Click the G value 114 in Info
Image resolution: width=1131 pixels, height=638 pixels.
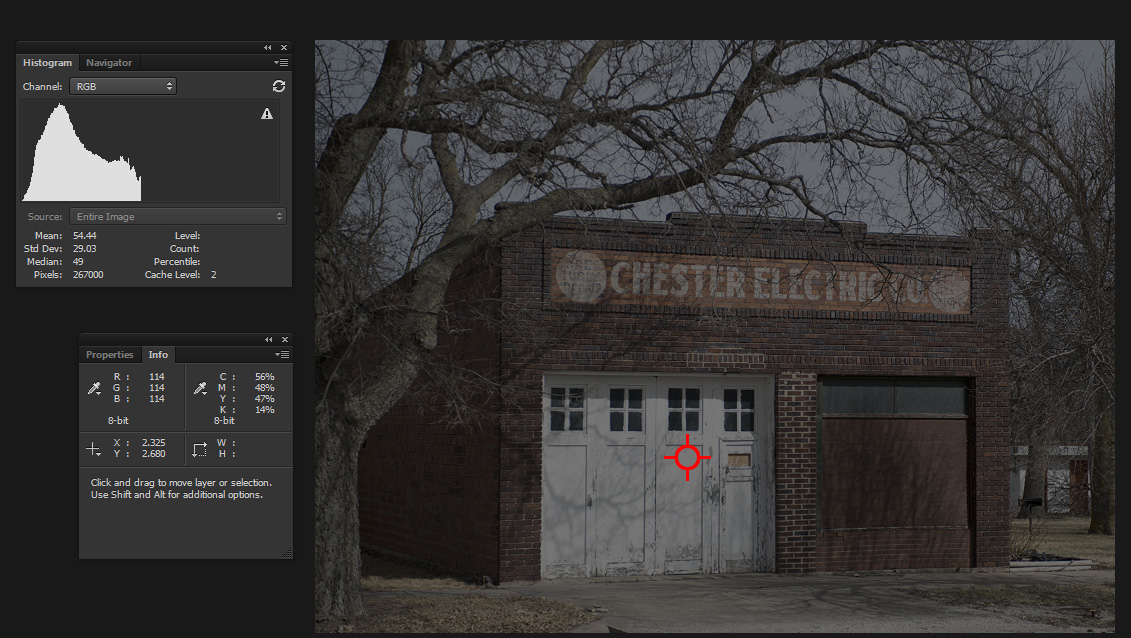click(157, 388)
